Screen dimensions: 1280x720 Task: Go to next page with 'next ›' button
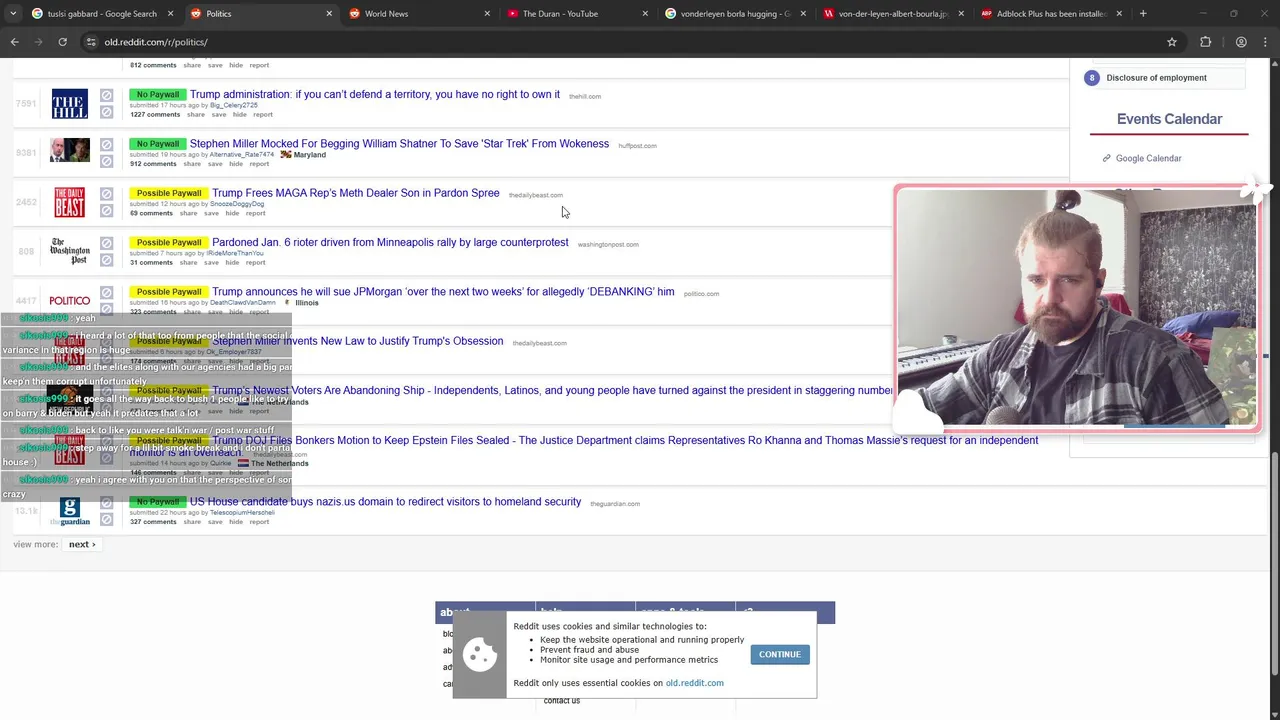coord(81,544)
